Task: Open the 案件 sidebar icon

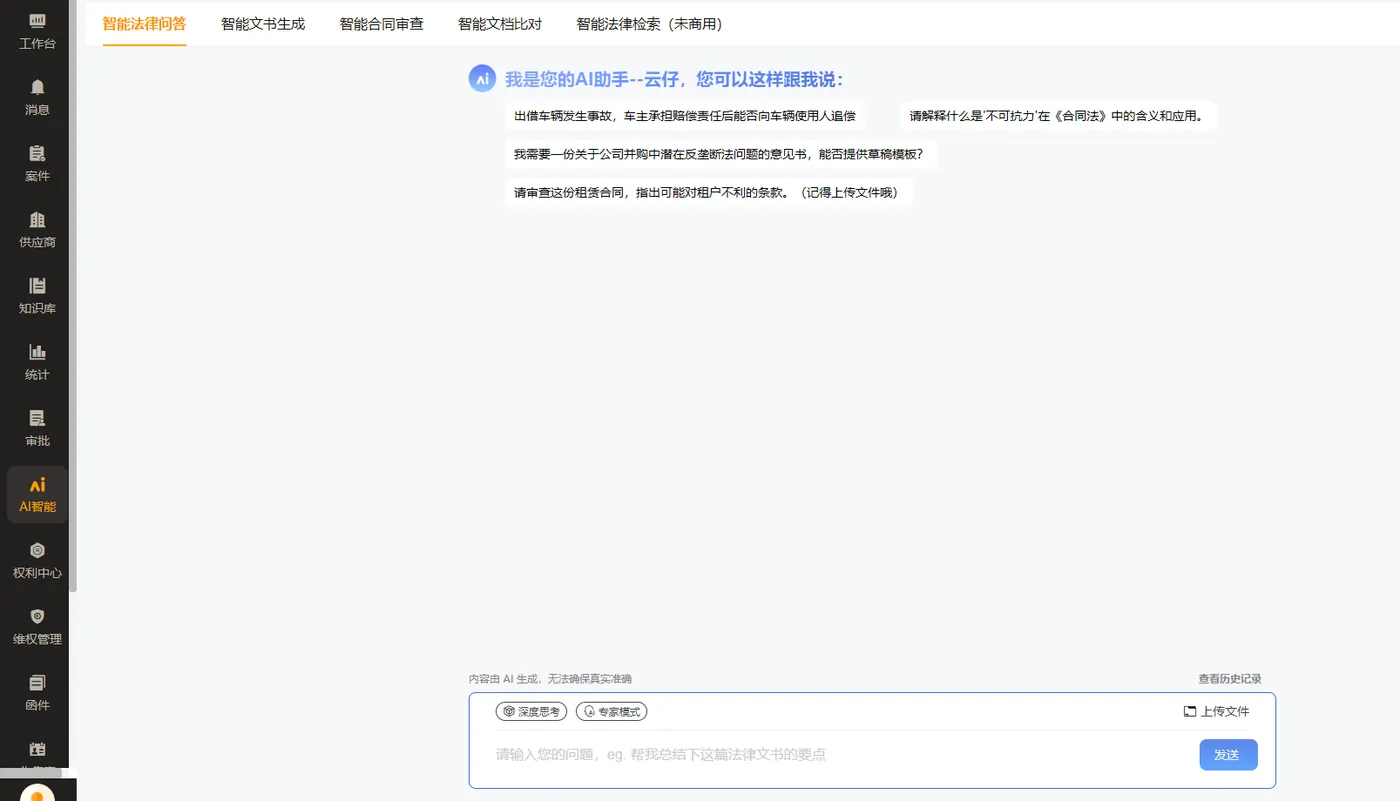Action: pyautogui.click(x=37, y=153)
